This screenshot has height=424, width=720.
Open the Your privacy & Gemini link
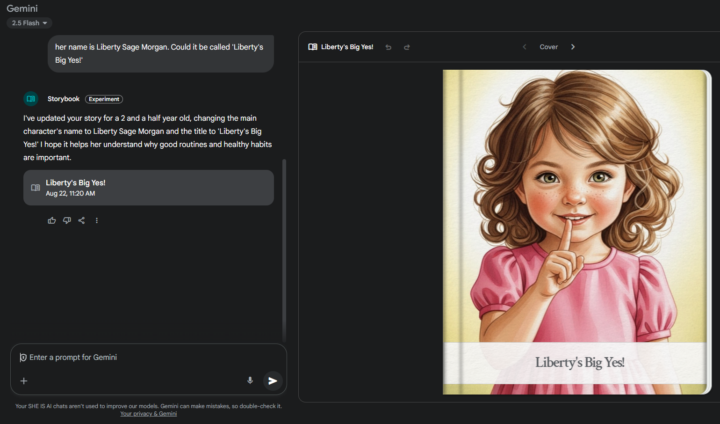pyautogui.click(x=148, y=414)
